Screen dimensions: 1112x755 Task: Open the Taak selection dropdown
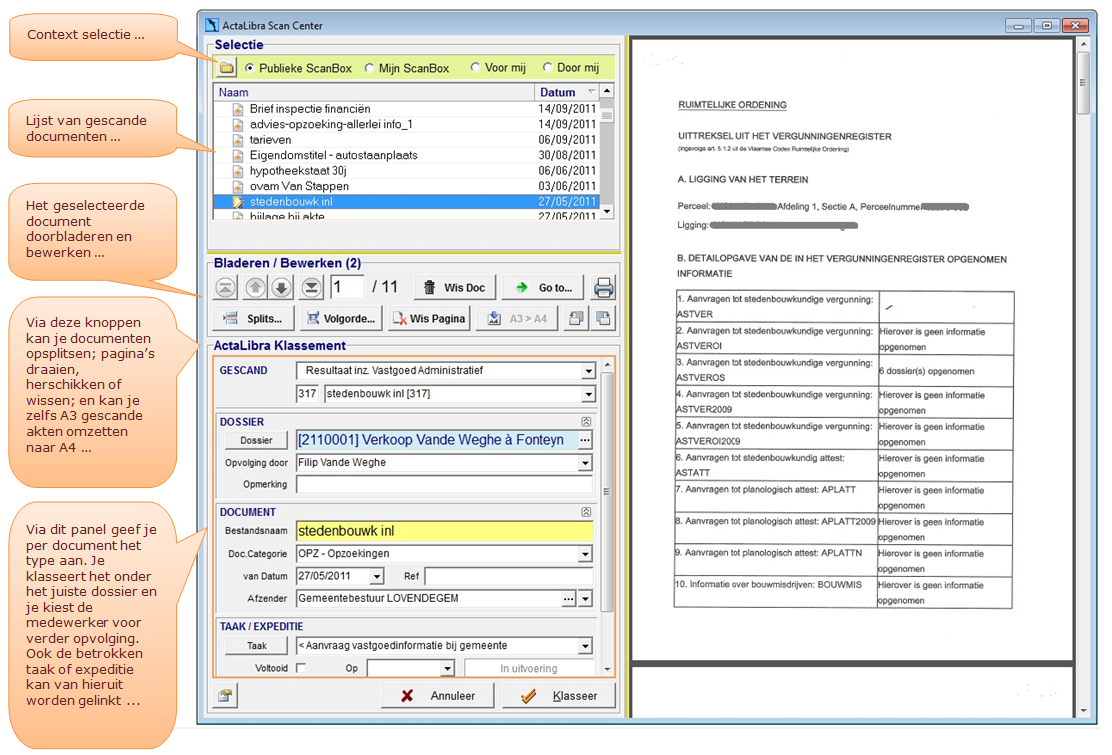(x=585, y=646)
